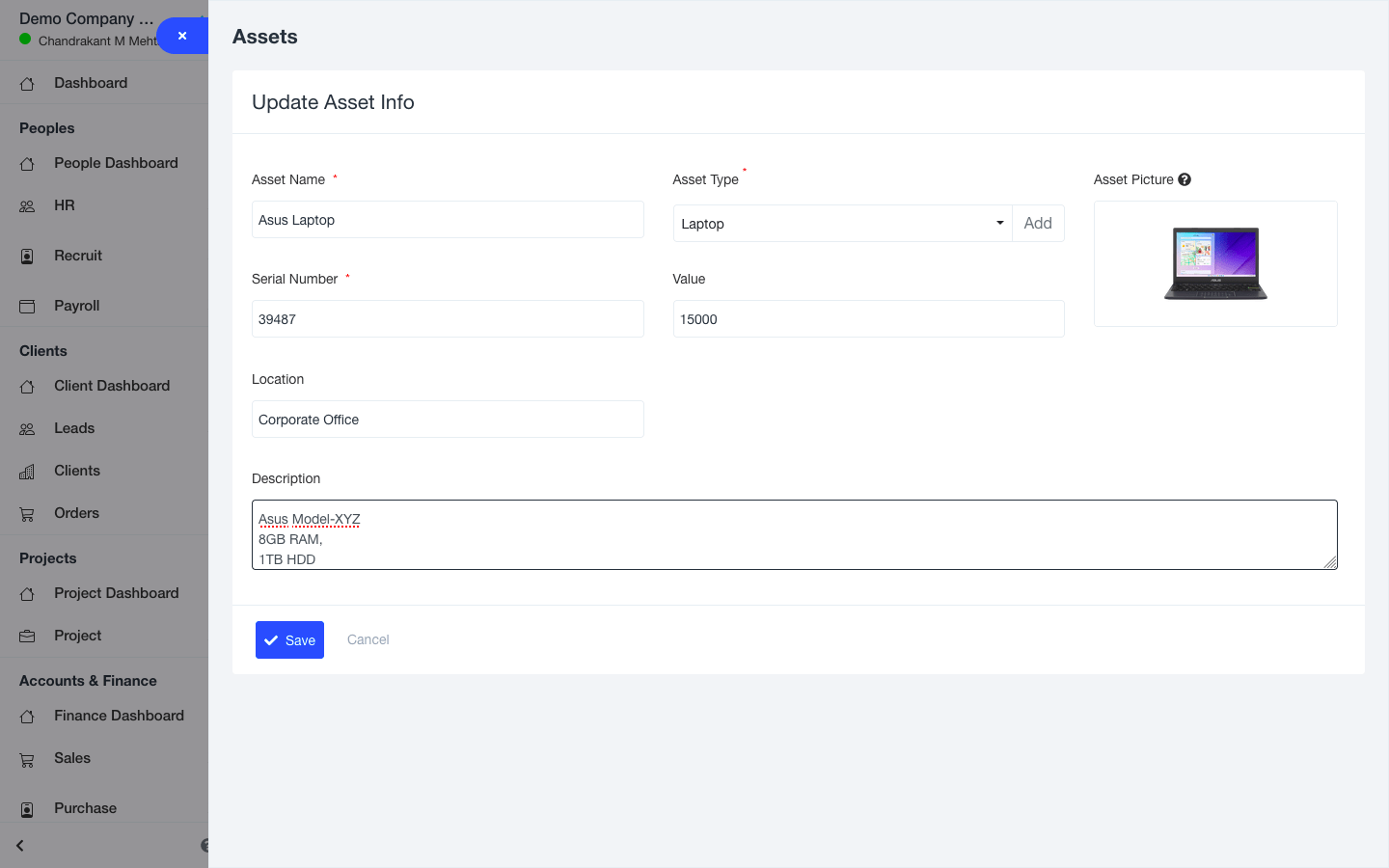This screenshot has height=868, width=1389.
Task: Click the laptop asset picture thumbnail
Action: point(1215,263)
